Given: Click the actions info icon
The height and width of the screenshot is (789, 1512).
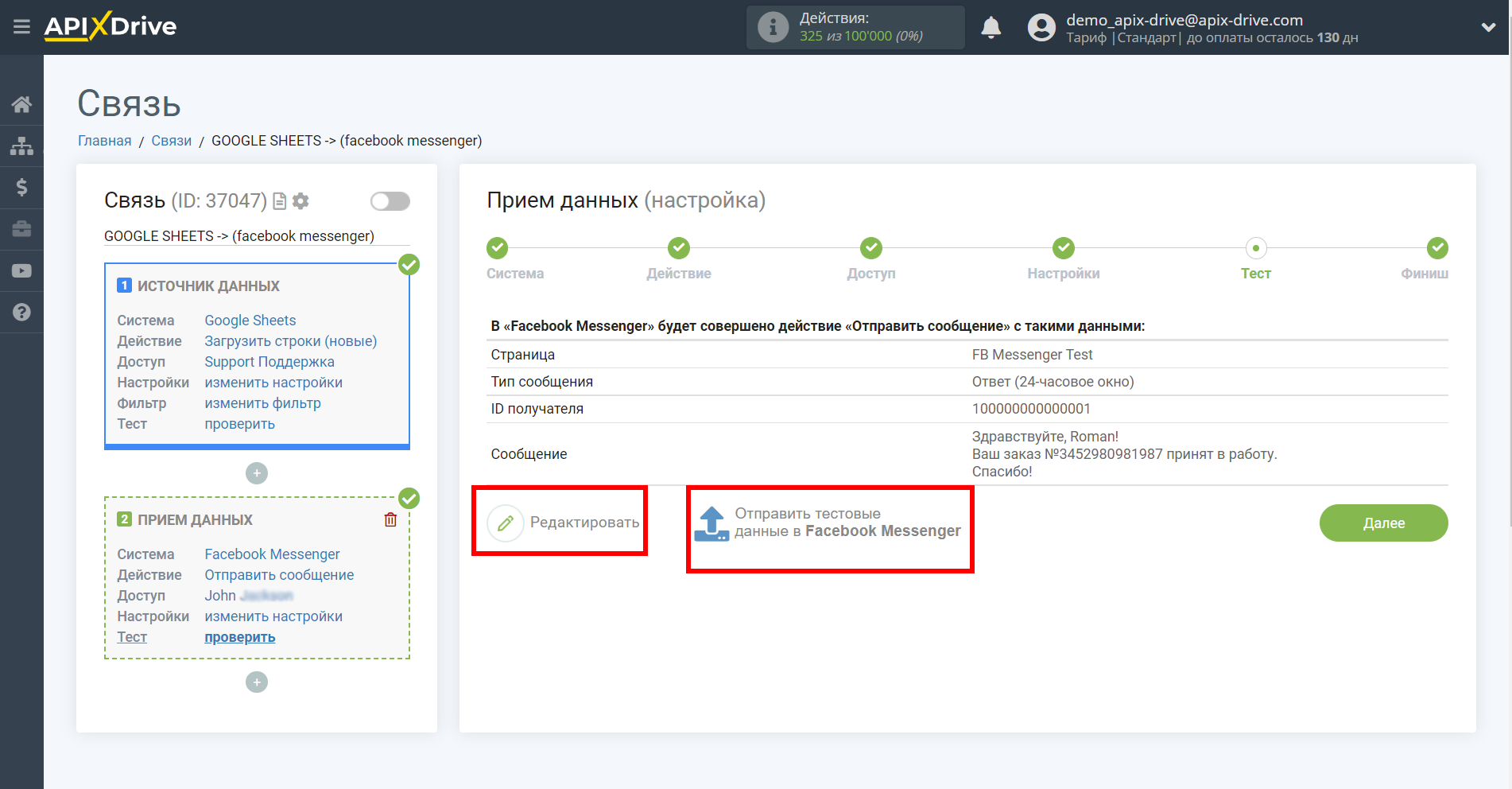Looking at the screenshot, I should coord(773,27).
